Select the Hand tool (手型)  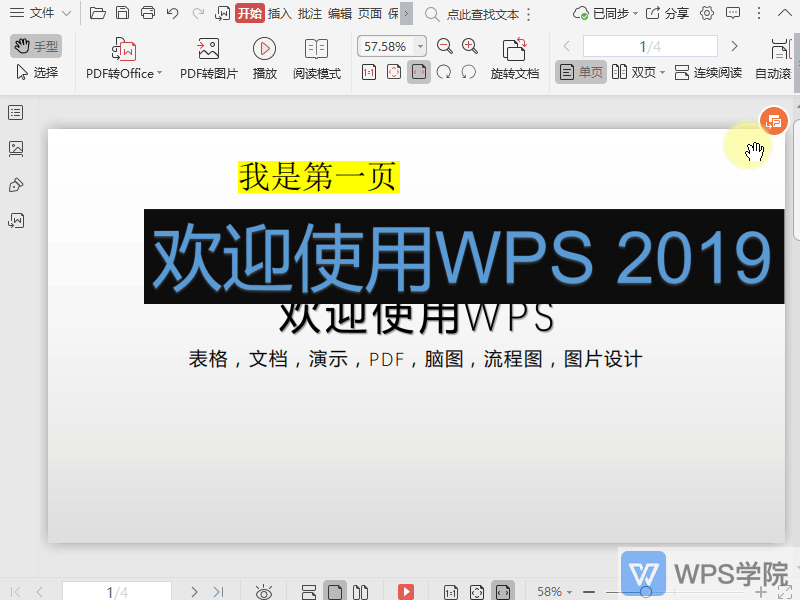tap(37, 45)
